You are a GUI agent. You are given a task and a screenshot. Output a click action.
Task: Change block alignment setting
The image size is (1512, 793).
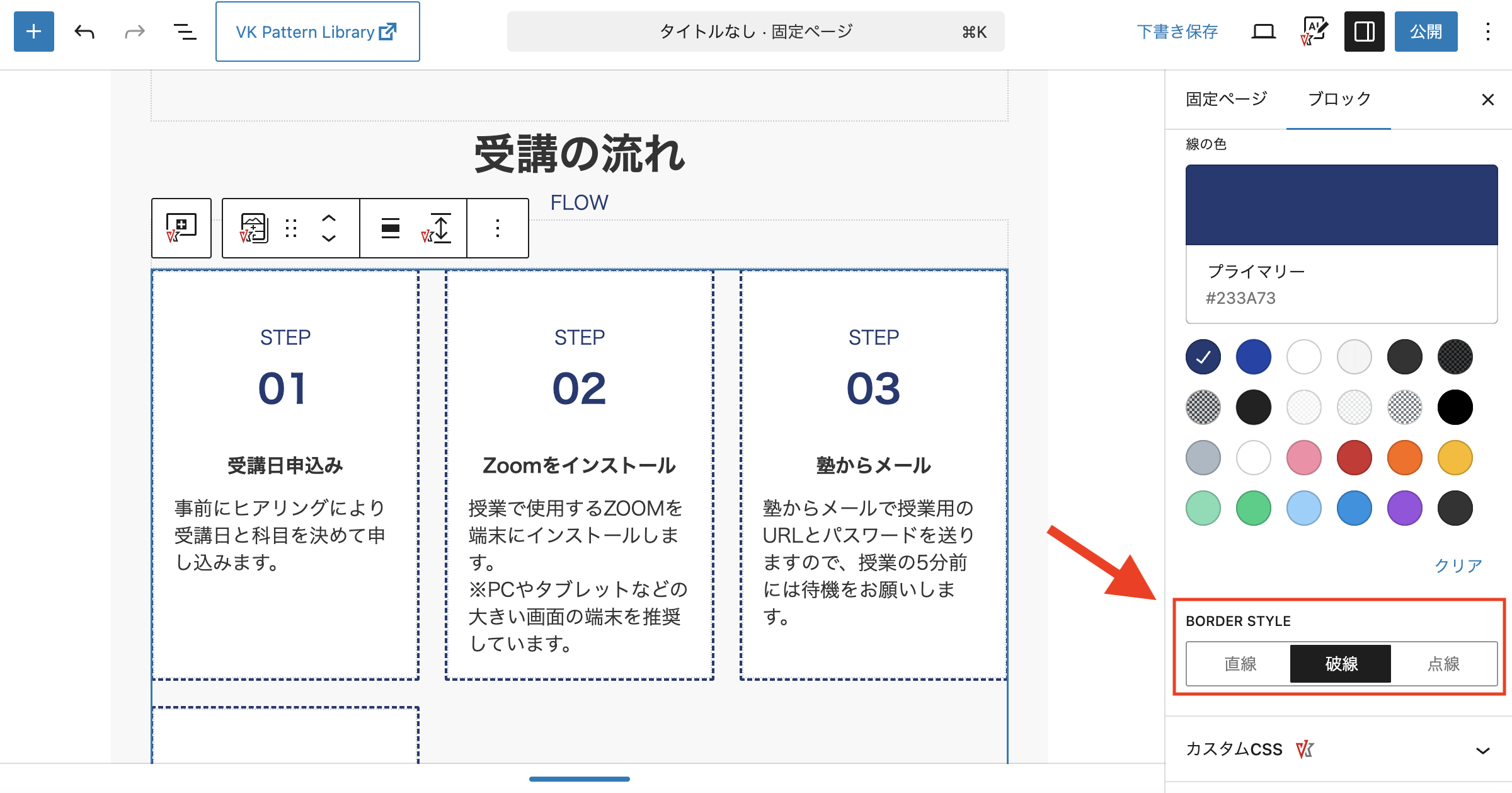(391, 228)
